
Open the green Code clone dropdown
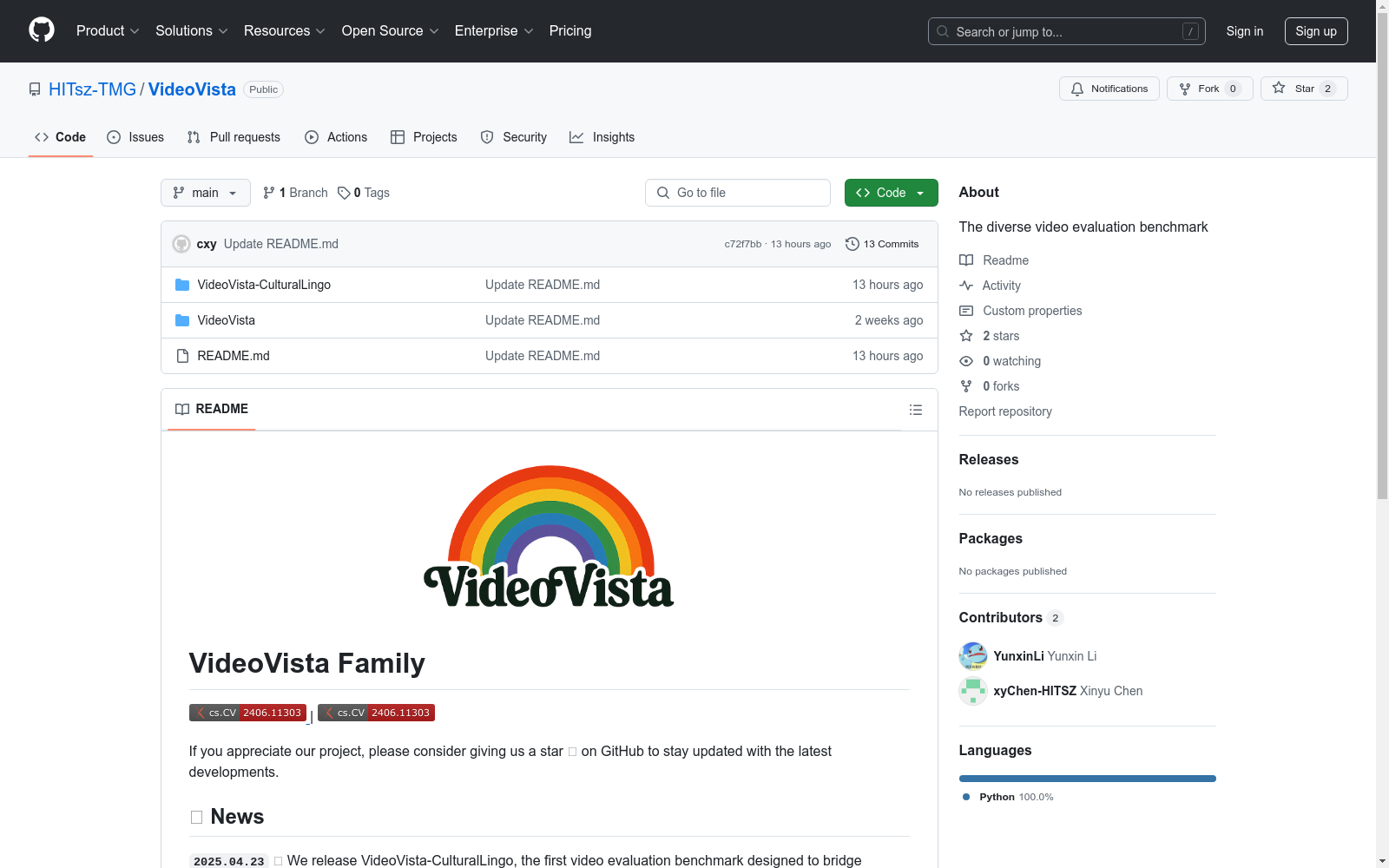tap(892, 193)
